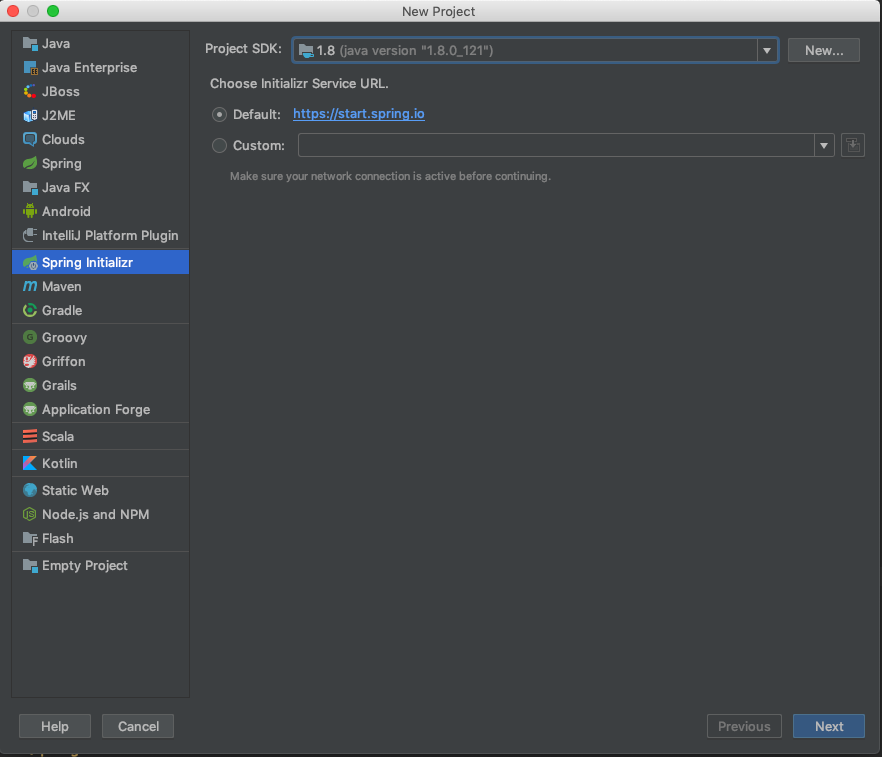Image resolution: width=882 pixels, height=757 pixels.
Task: Click the Next button
Action: point(829,726)
